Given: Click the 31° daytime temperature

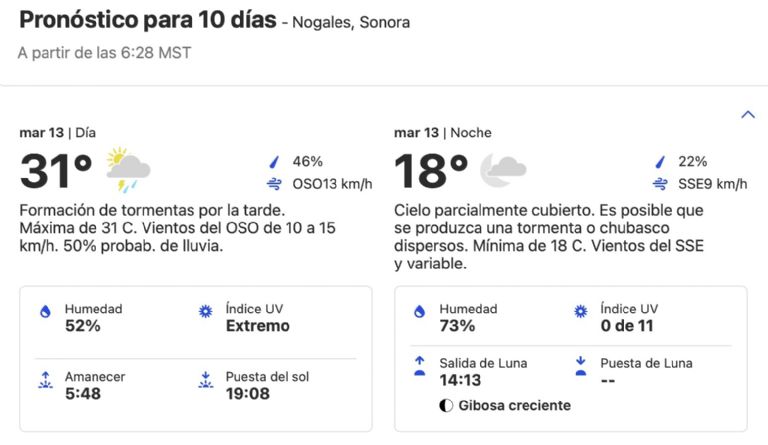Looking at the screenshot, I should click(x=56, y=172).
